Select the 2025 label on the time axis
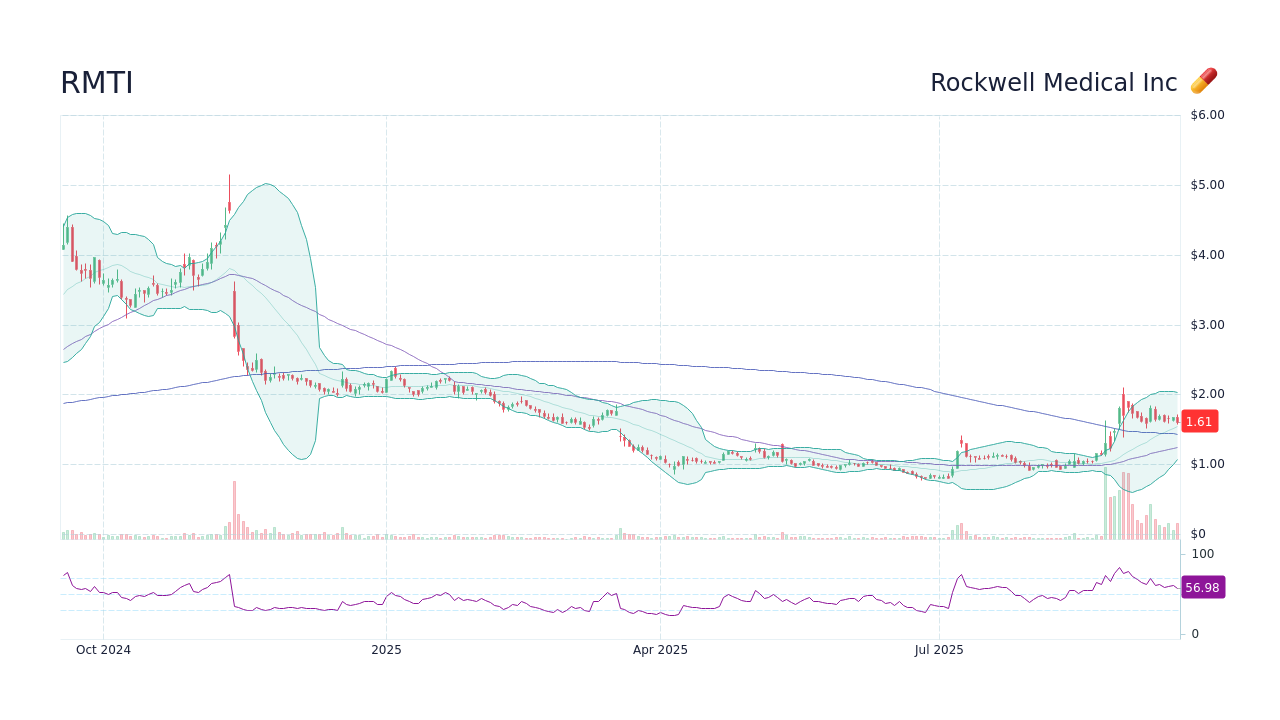The width and height of the screenshot is (1280, 720). (x=386, y=649)
